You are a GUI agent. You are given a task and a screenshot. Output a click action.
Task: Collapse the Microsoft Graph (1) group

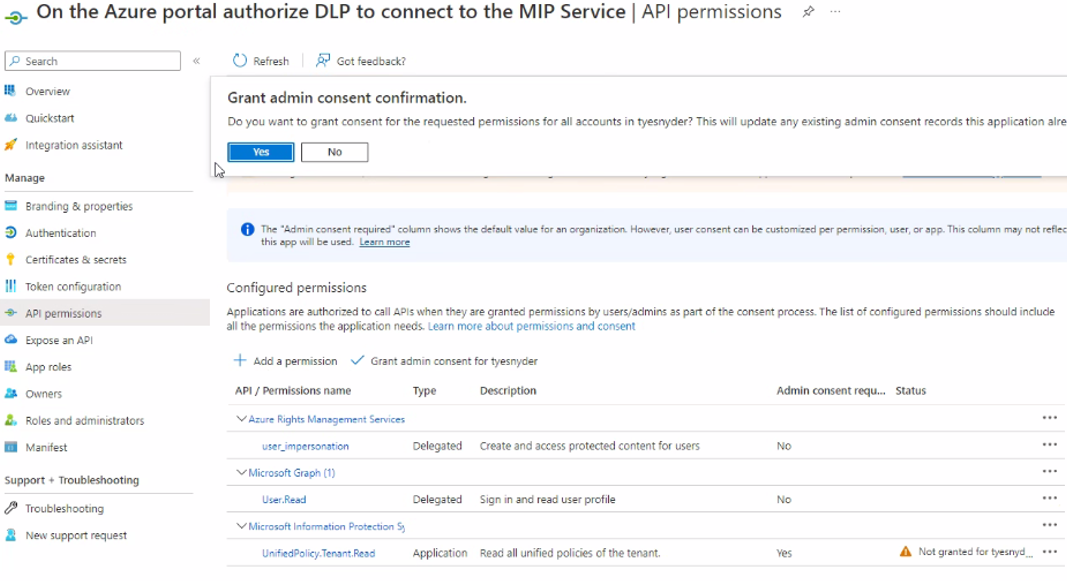pos(241,472)
